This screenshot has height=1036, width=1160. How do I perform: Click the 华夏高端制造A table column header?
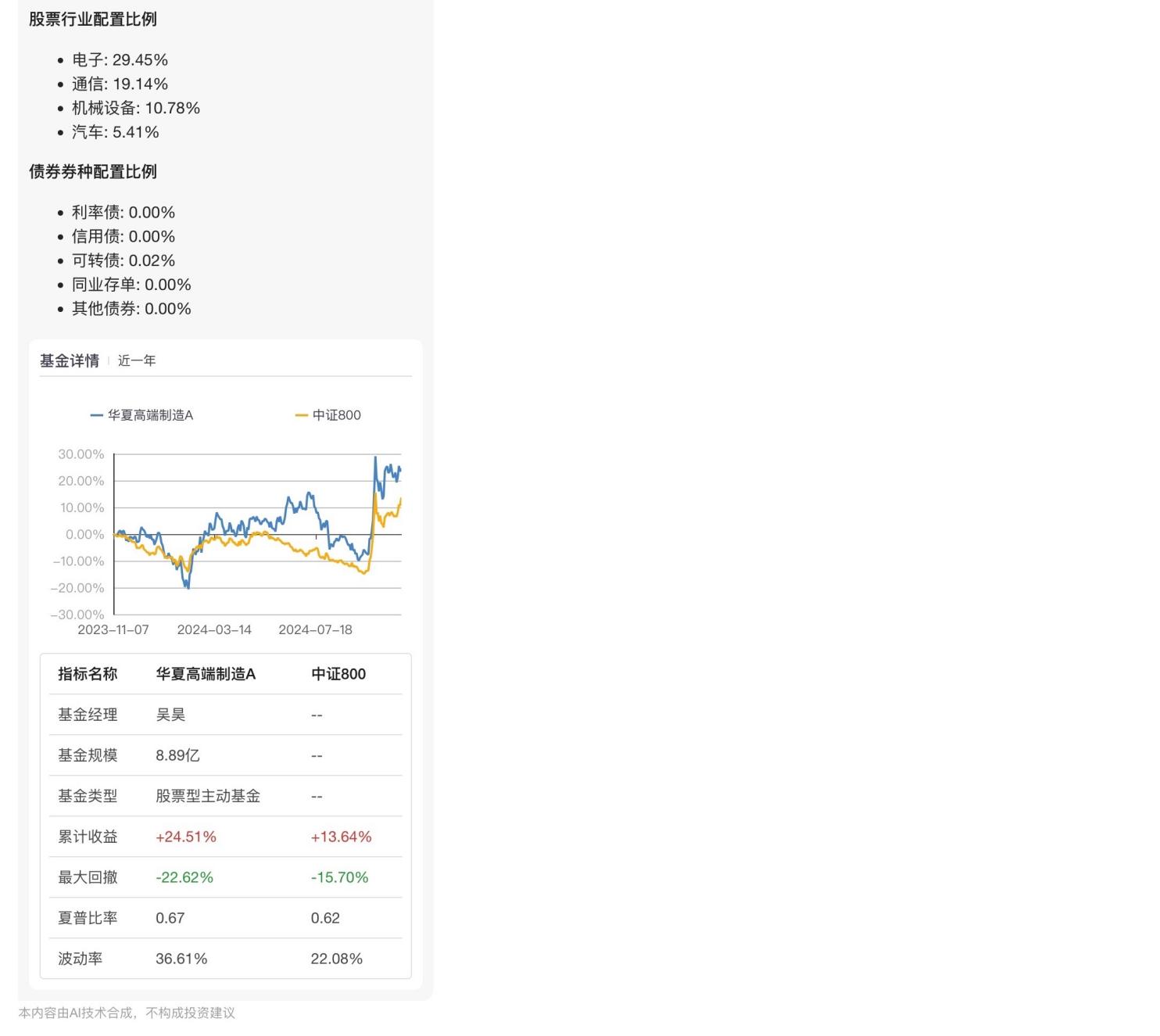tap(206, 674)
